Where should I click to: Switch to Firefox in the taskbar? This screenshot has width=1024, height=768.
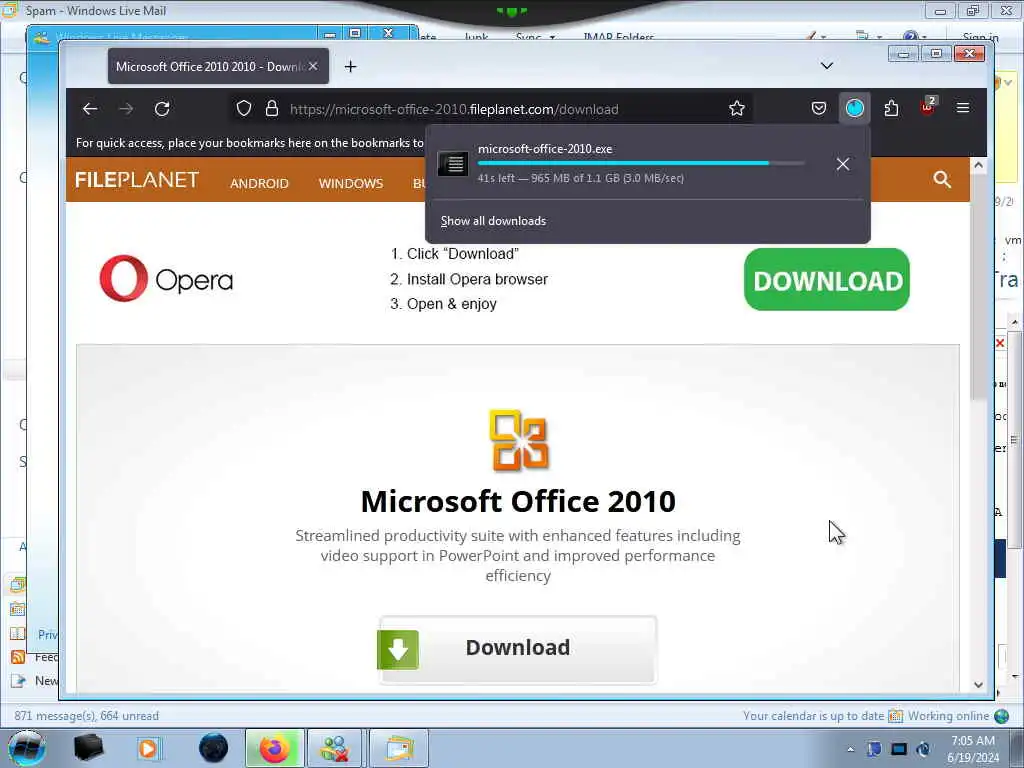pos(274,748)
